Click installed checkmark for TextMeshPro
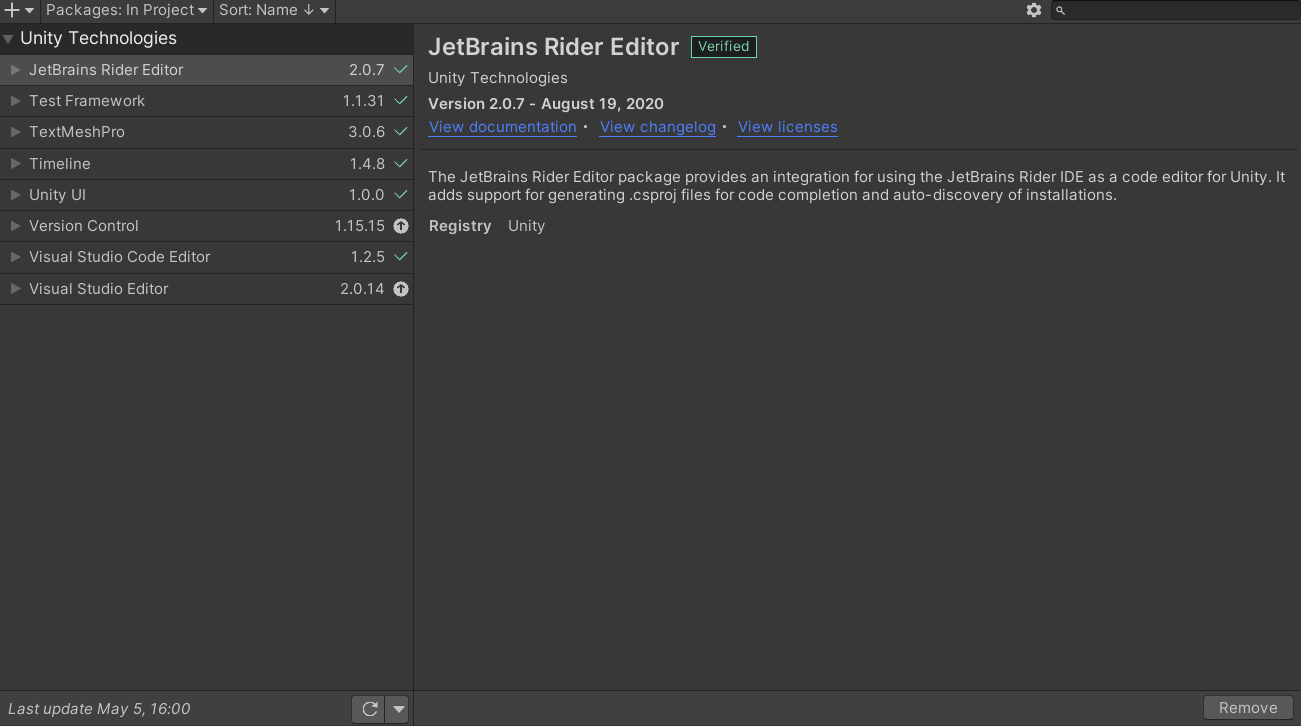The height and width of the screenshot is (726, 1301). pos(401,132)
